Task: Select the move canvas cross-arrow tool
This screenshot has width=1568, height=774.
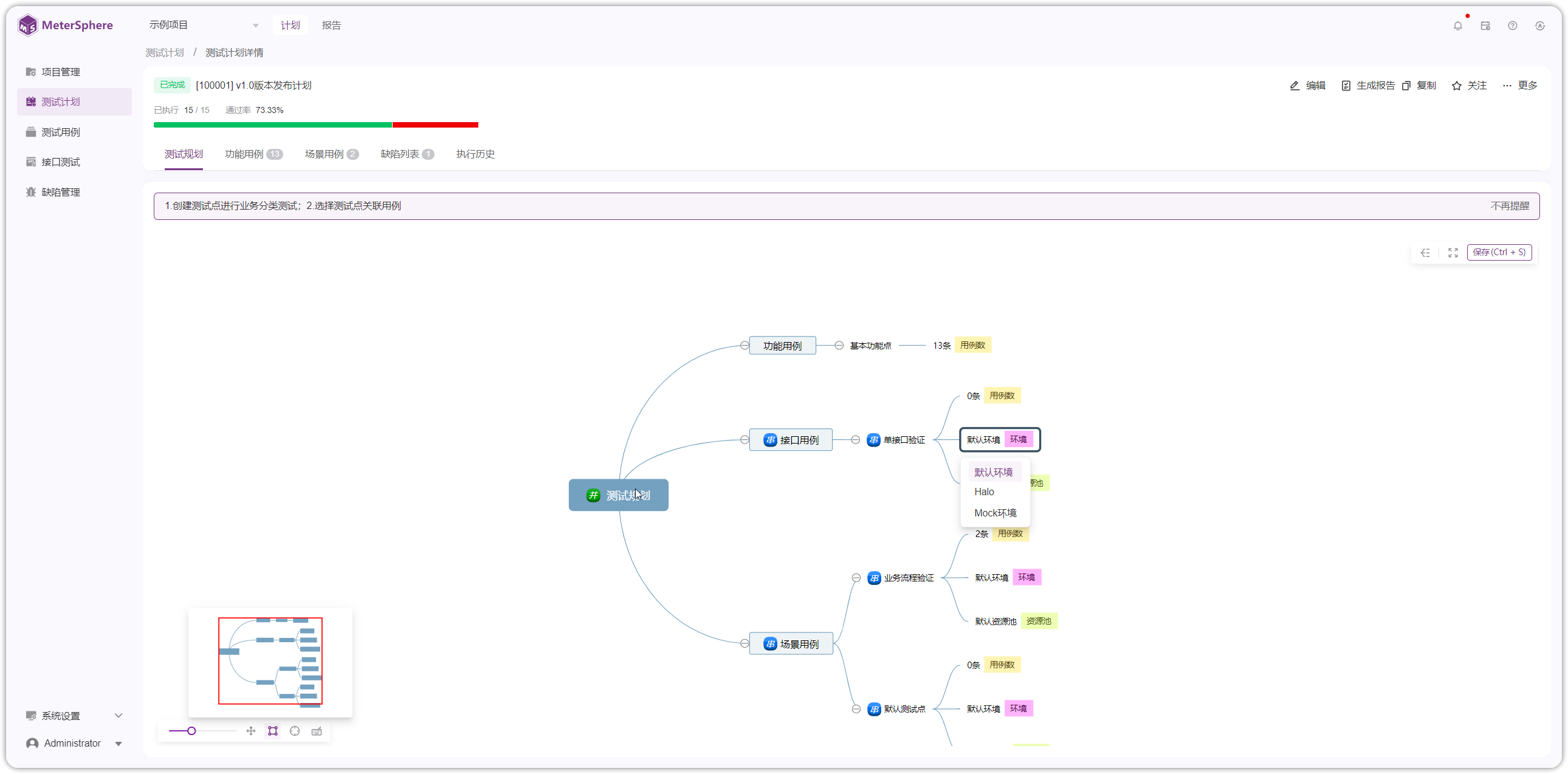Action: [251, 731]
